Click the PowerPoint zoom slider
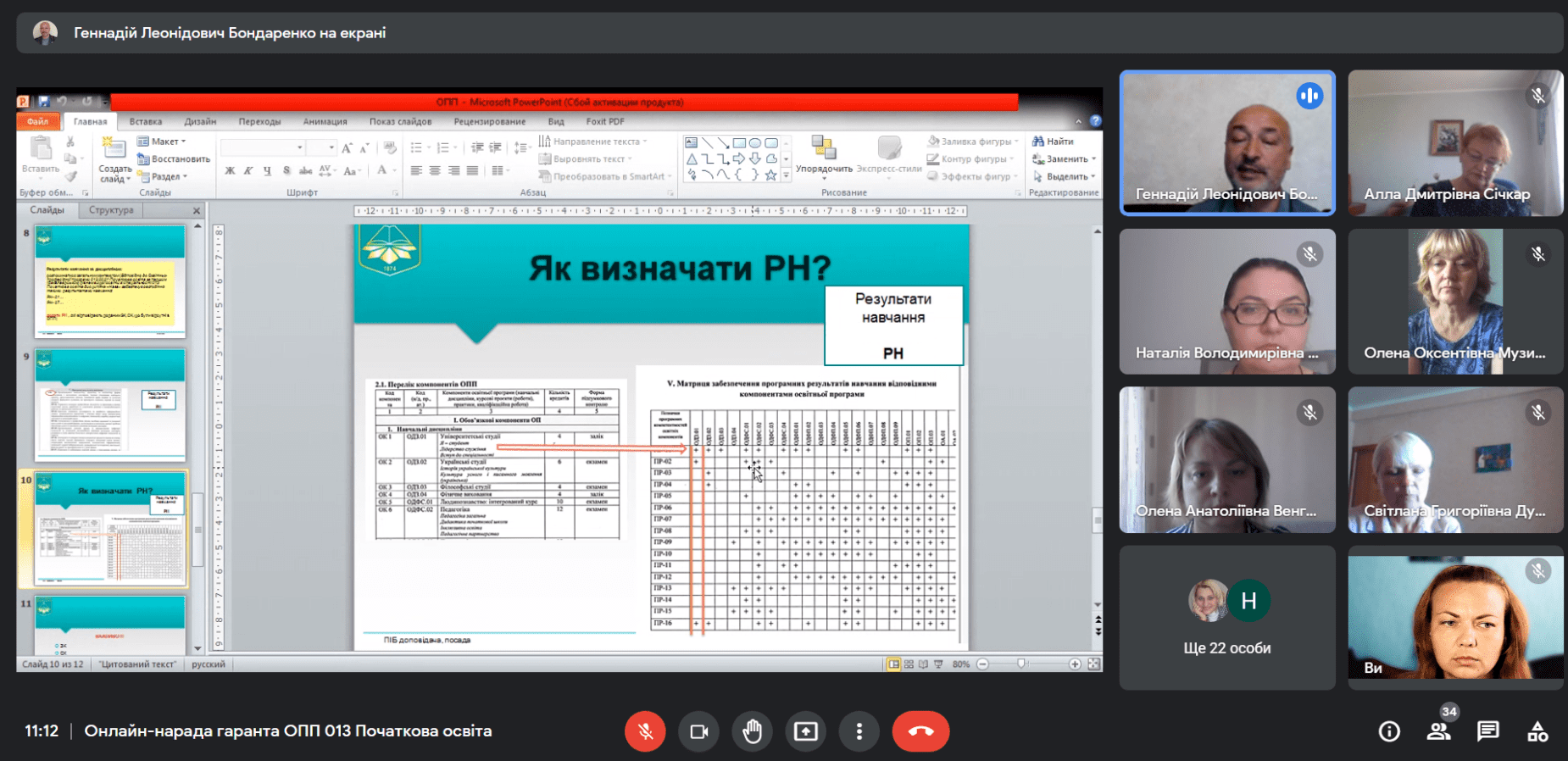The image size is (1568, 761). (x=1022, y=664)
